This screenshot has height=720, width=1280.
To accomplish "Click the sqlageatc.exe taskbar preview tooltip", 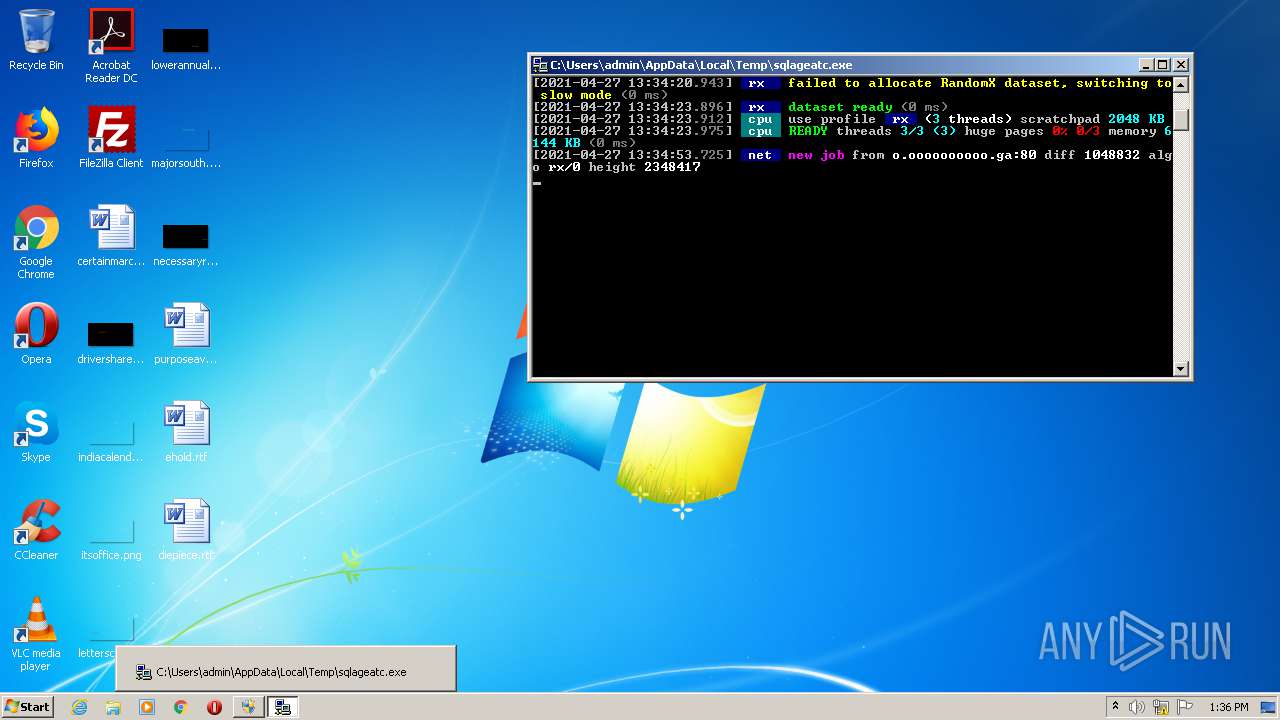I will point(286,669).
